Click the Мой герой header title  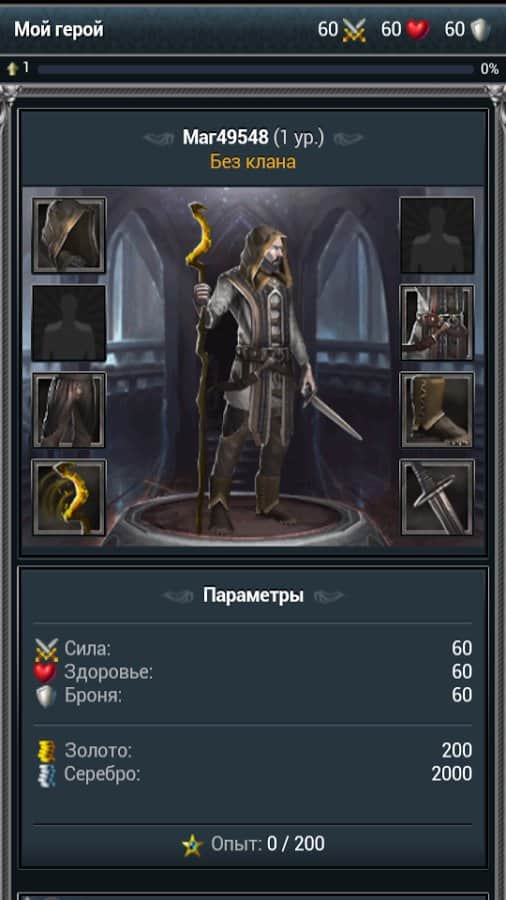coord(59,29)
